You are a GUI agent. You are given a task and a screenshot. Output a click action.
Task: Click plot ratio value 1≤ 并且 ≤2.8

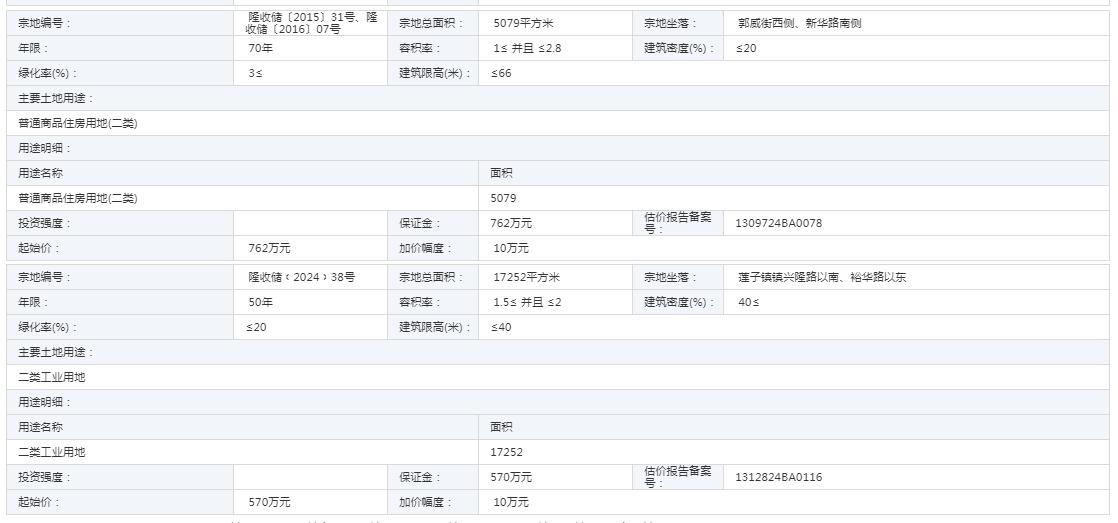(x=526, y=48)
